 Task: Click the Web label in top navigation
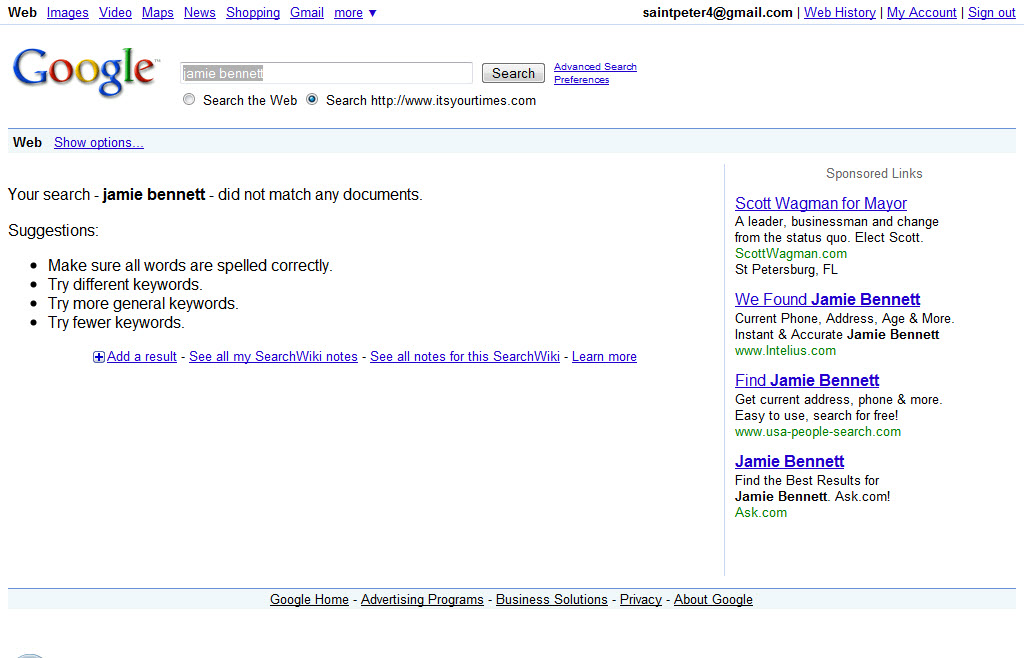coord(22,12)
